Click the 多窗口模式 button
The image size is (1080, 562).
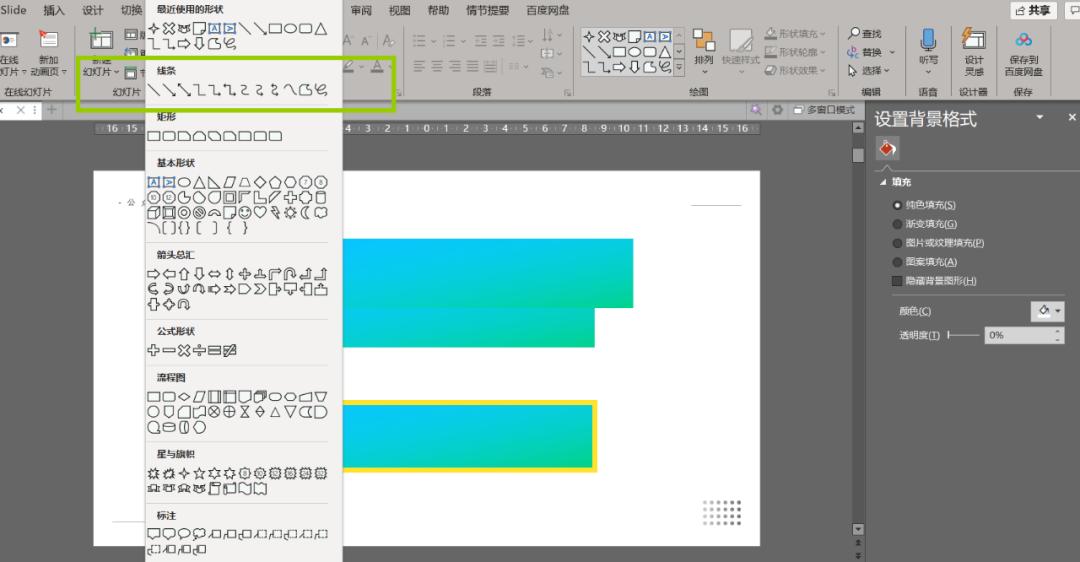[824, 110]
